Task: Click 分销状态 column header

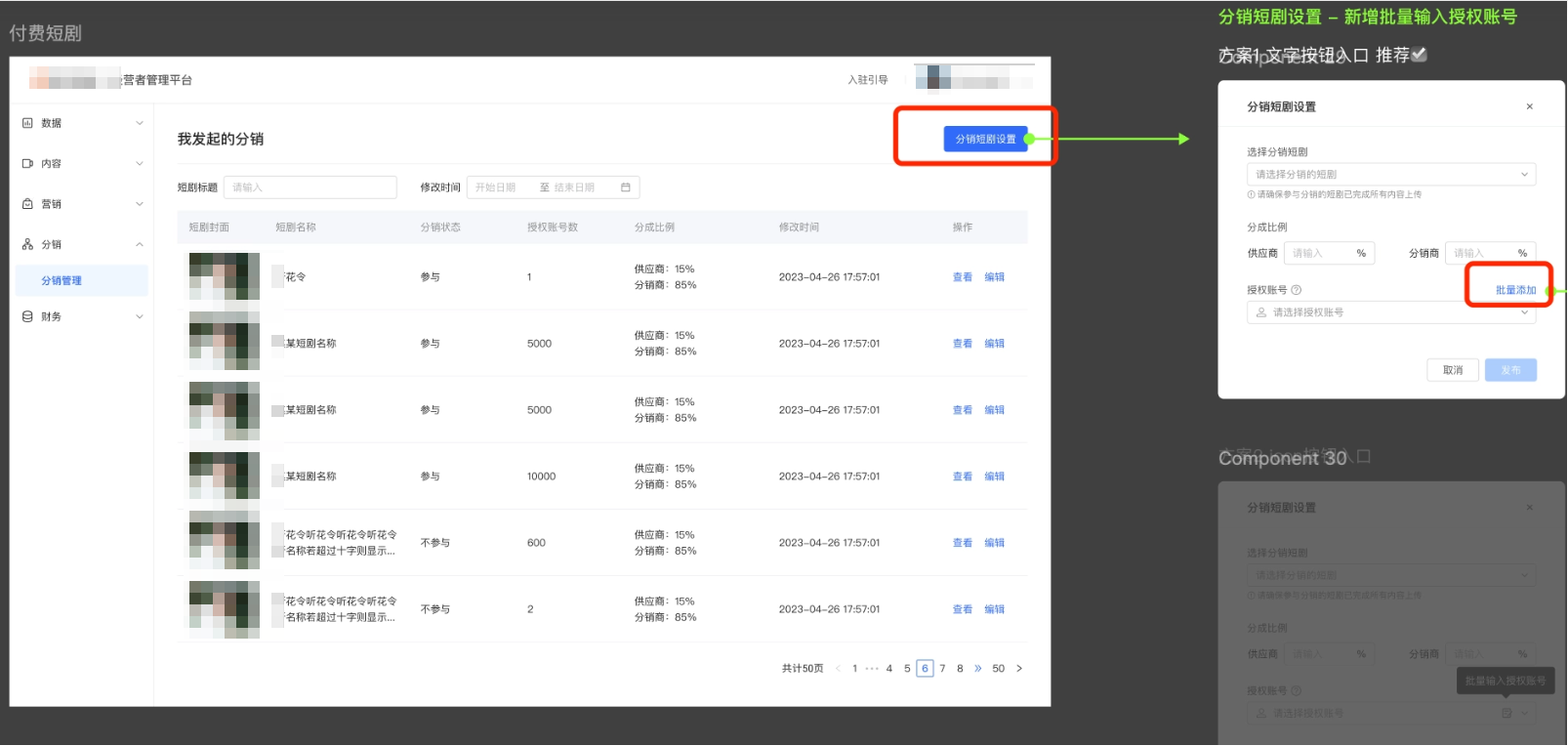Action: point(440,228)
